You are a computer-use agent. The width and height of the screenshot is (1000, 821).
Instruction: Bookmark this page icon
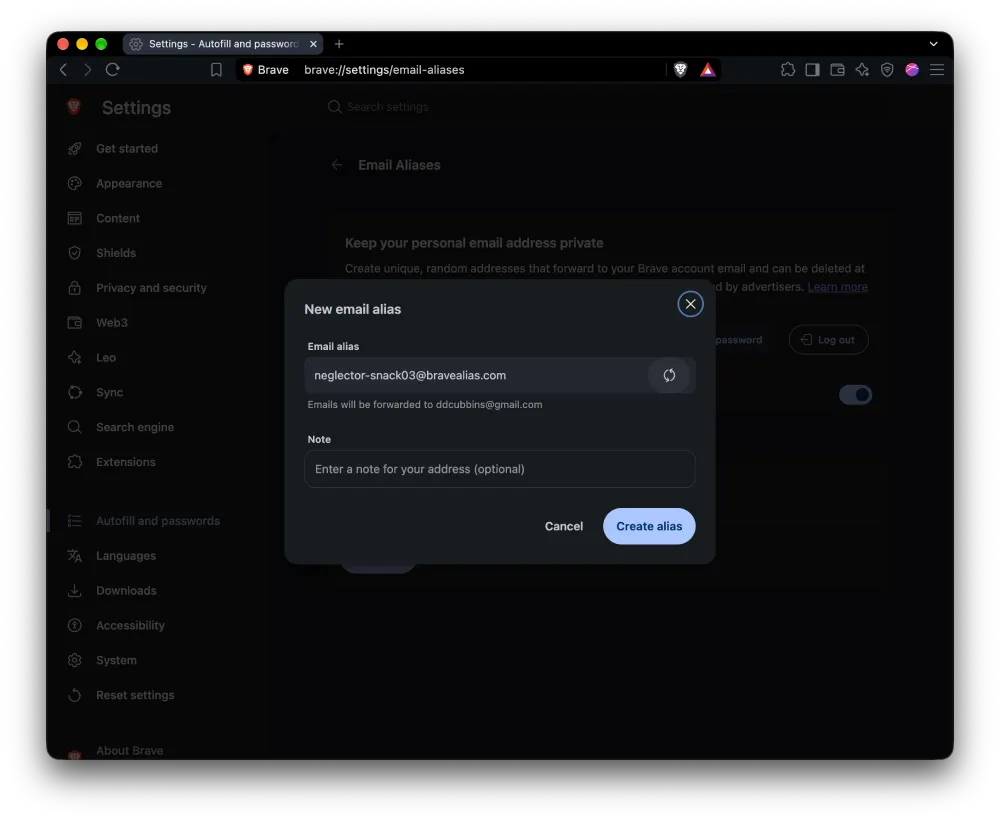pos(216,70)
